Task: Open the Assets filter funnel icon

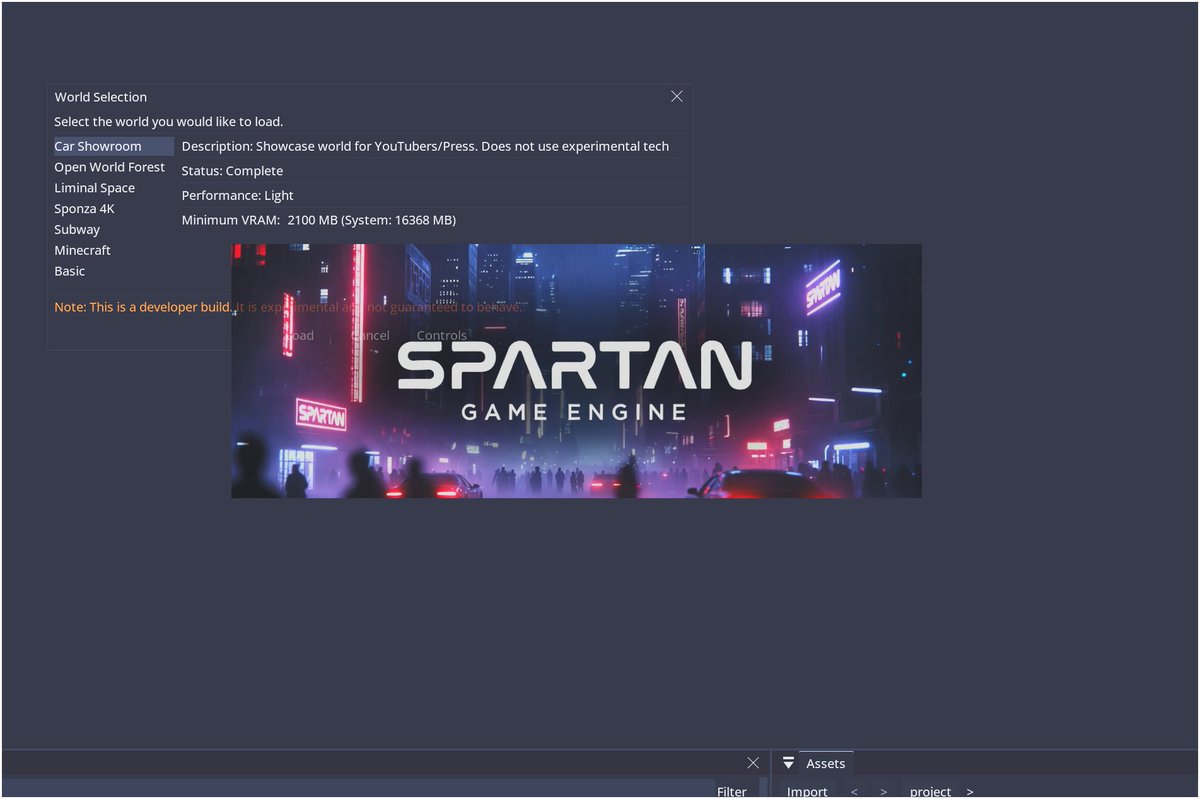Action: pyautogui.click(x=789, y=763)
